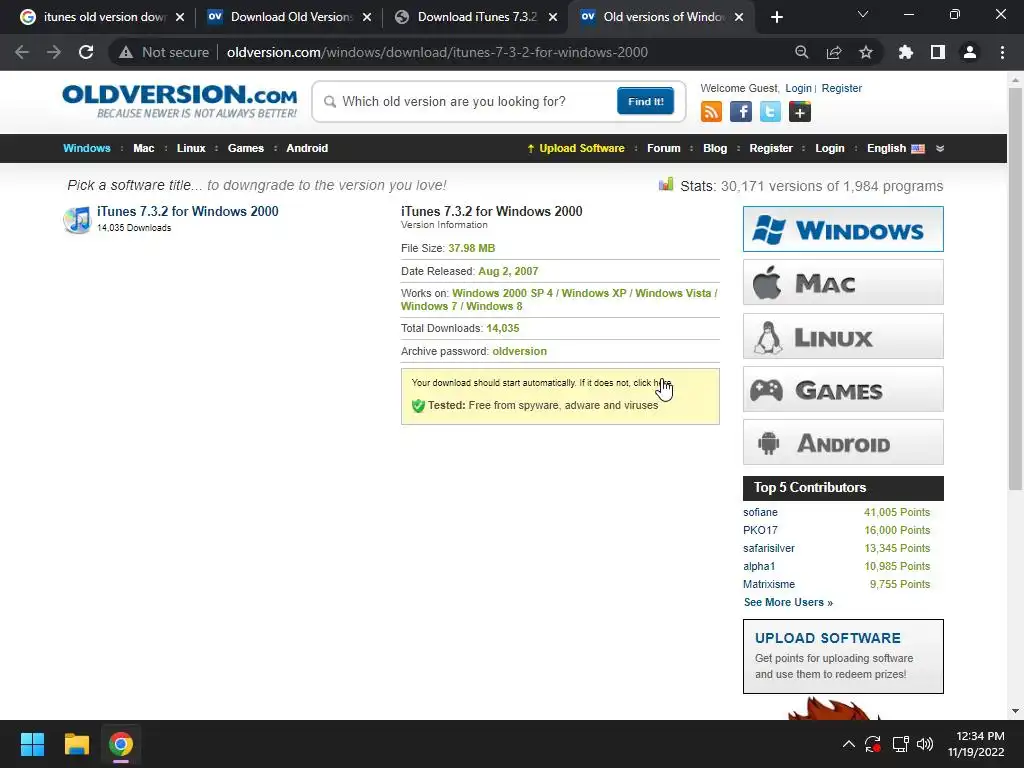Screen dimensions: 1024x768
Task: Click the Not secure warning icon
Action: click(x=126, y=52)
